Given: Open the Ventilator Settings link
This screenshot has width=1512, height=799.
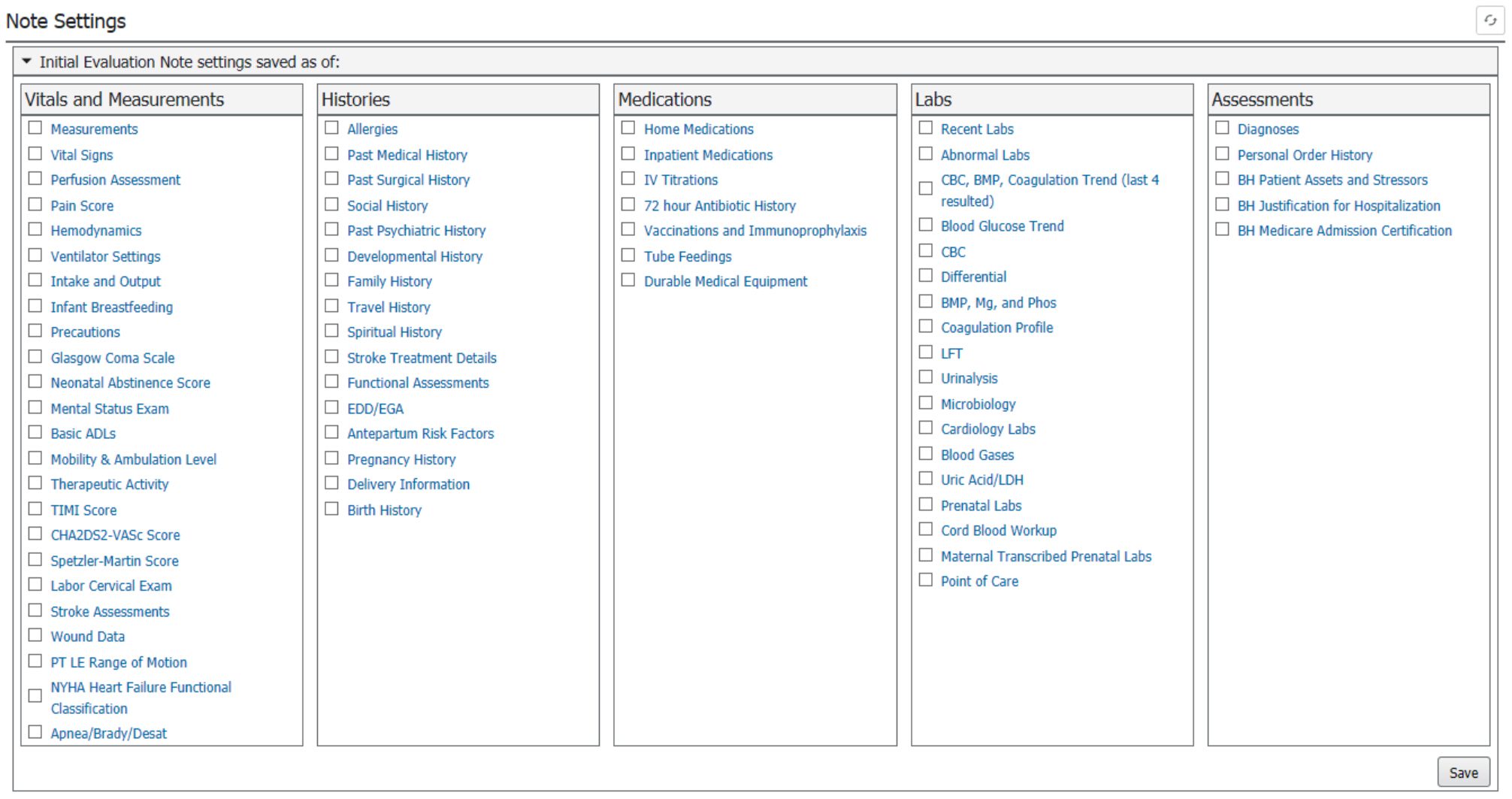Looking at the screenshot, I should click(105, 256).
